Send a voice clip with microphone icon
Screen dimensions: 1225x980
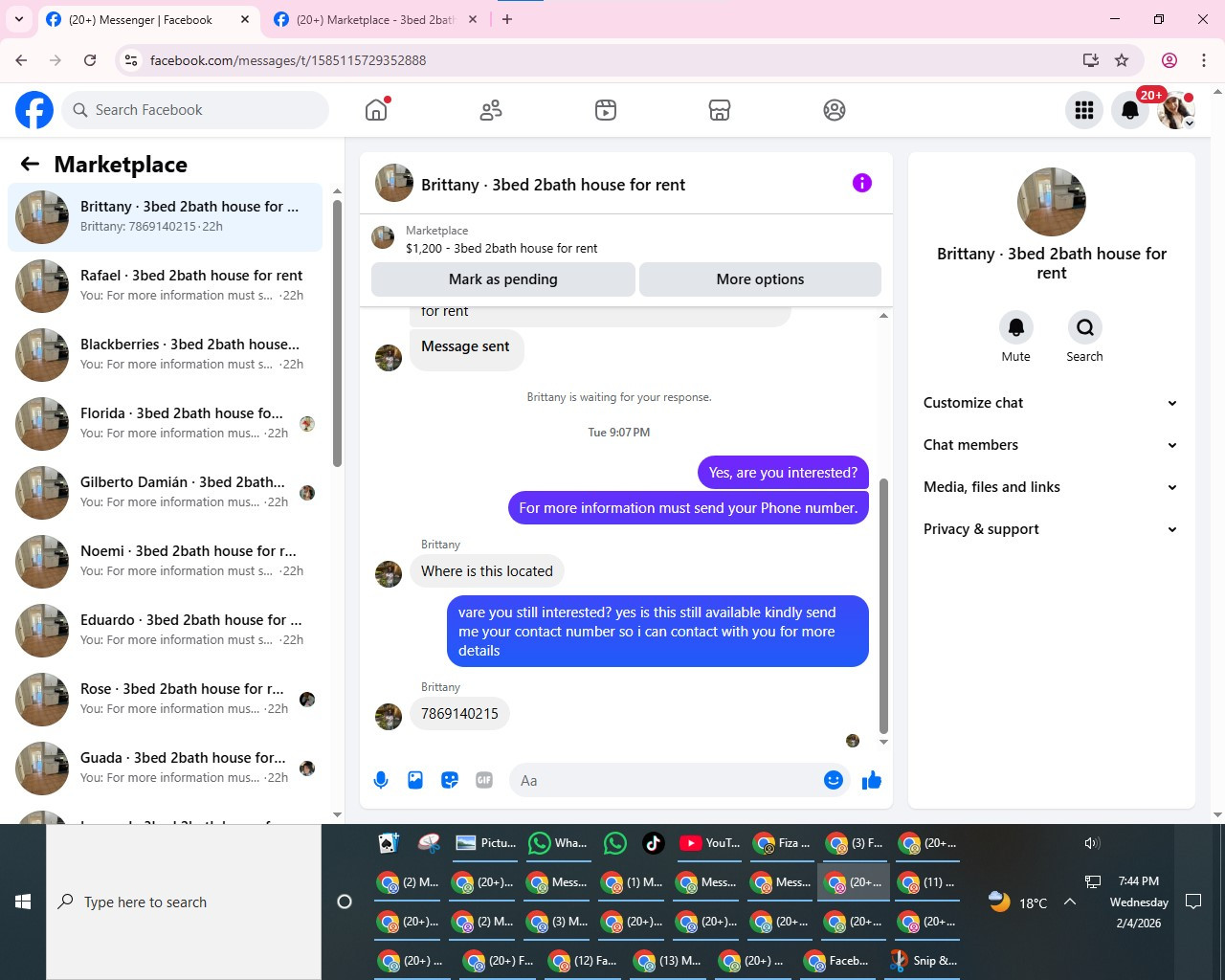pos(381,780)
